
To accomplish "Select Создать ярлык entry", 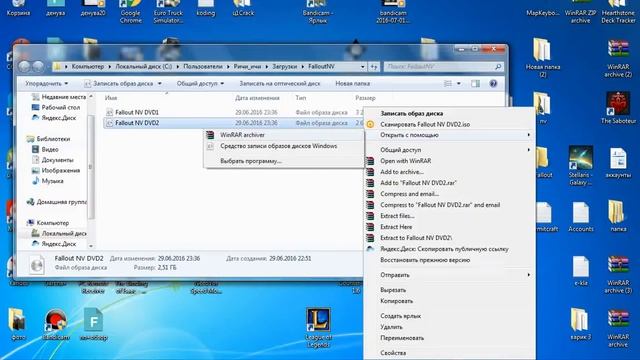I will (400, 316).
